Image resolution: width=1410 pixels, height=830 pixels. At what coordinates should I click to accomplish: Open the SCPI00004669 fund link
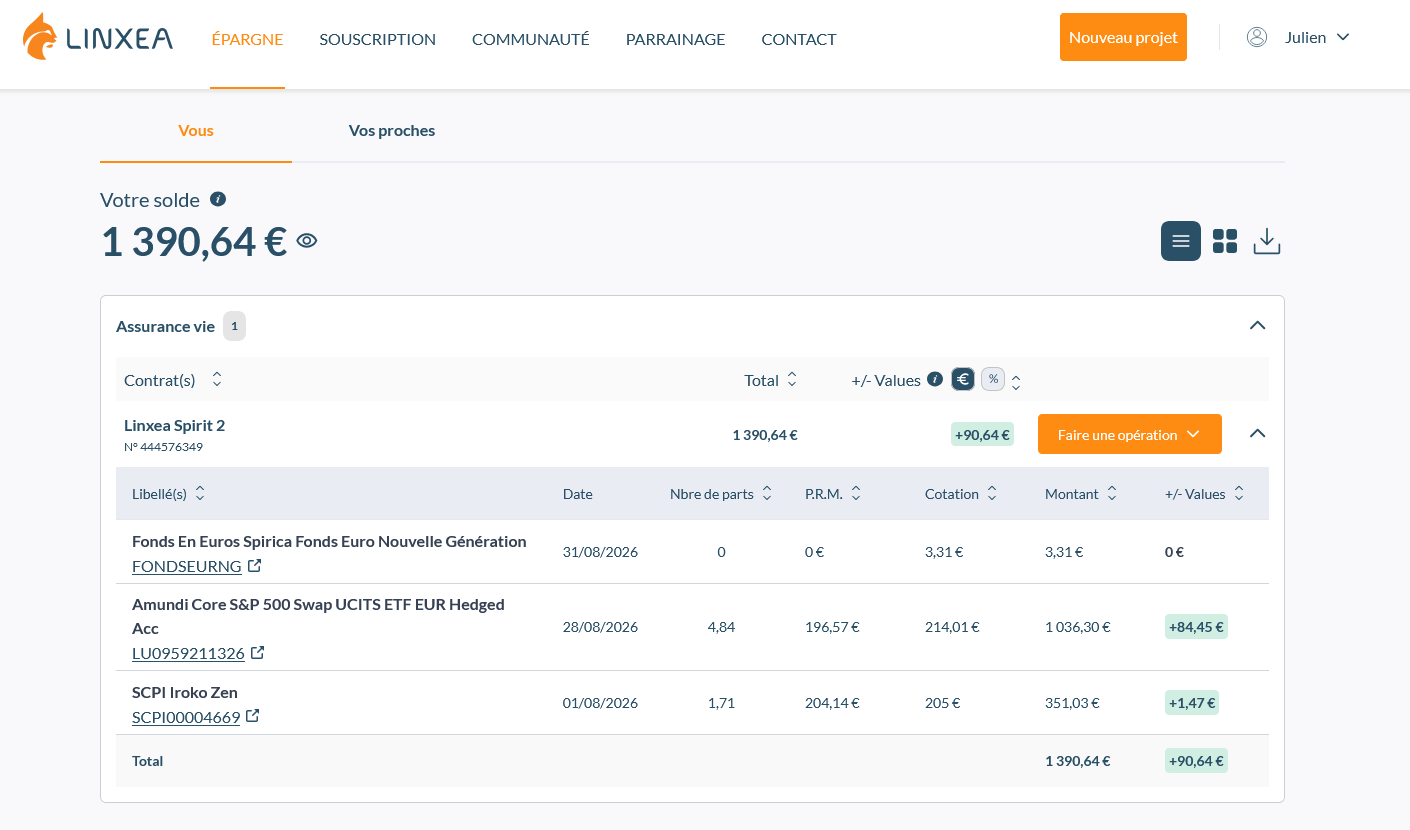[x=186, y=717]
